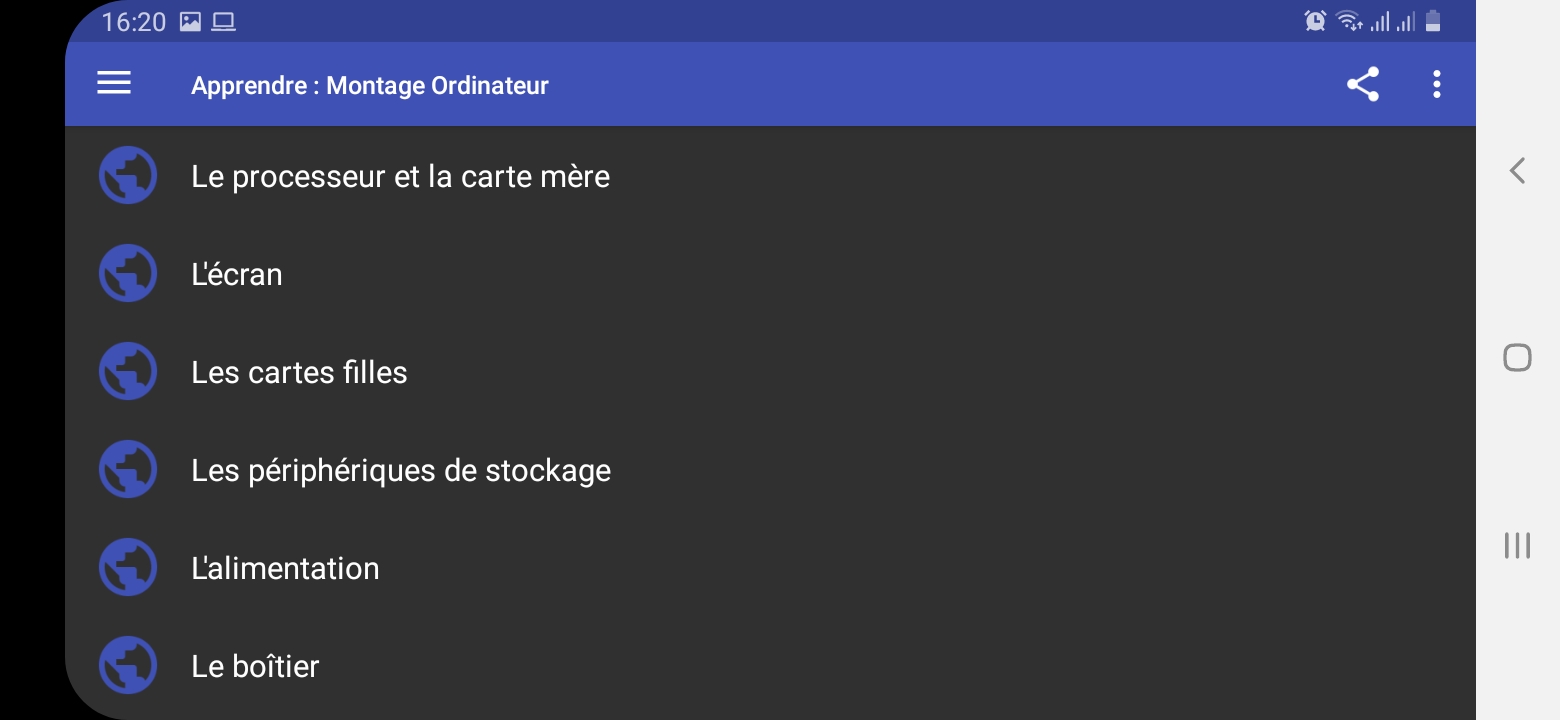Open the "Le boîtier" chapter
The image size is (1560, 720).
click(x=255, y=666)
